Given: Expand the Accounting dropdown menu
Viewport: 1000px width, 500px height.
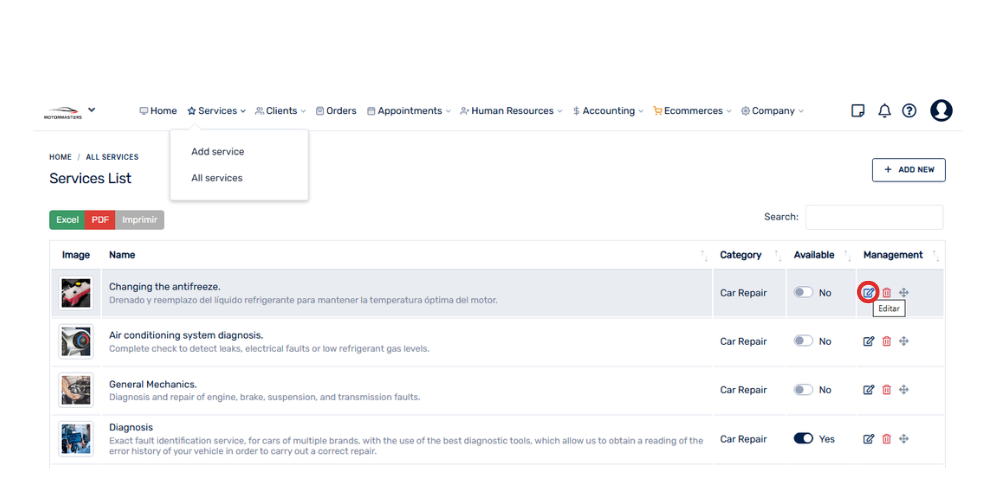Looking at the screenshot, I should [608, 111].
